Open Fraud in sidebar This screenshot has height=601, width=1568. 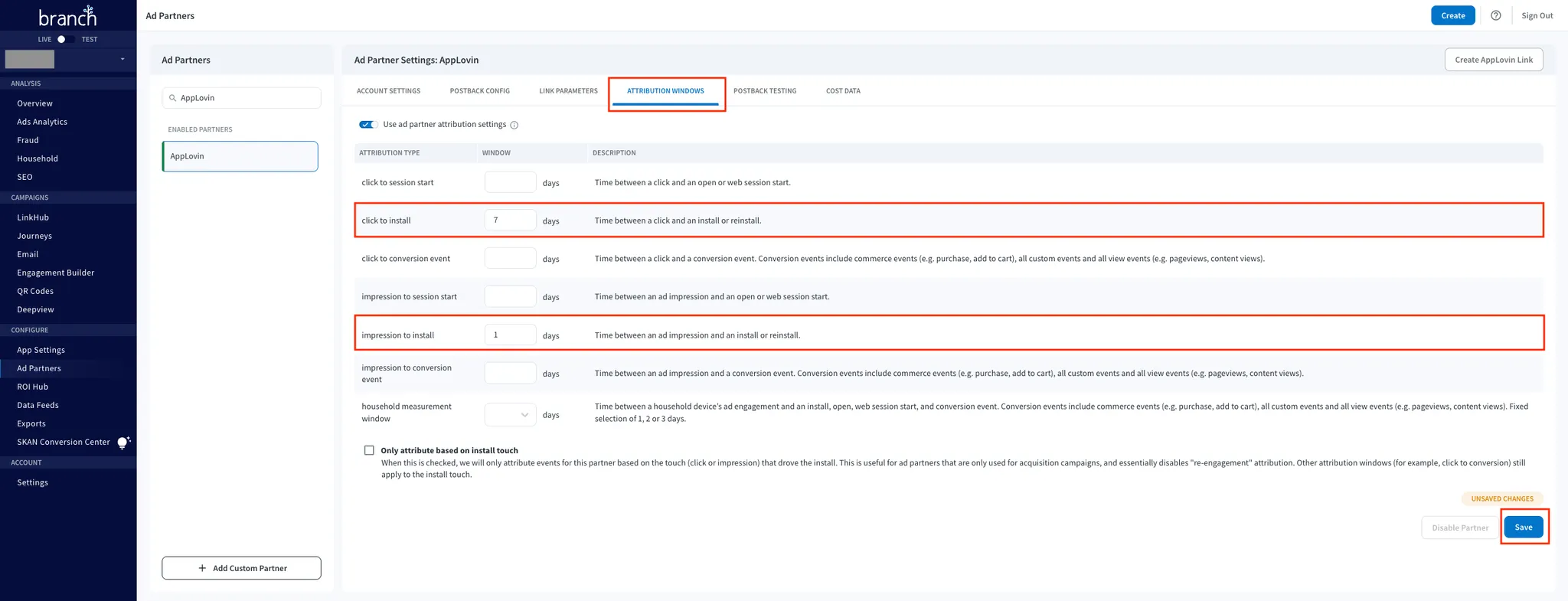pyautogui.click(x=28, y=140)
